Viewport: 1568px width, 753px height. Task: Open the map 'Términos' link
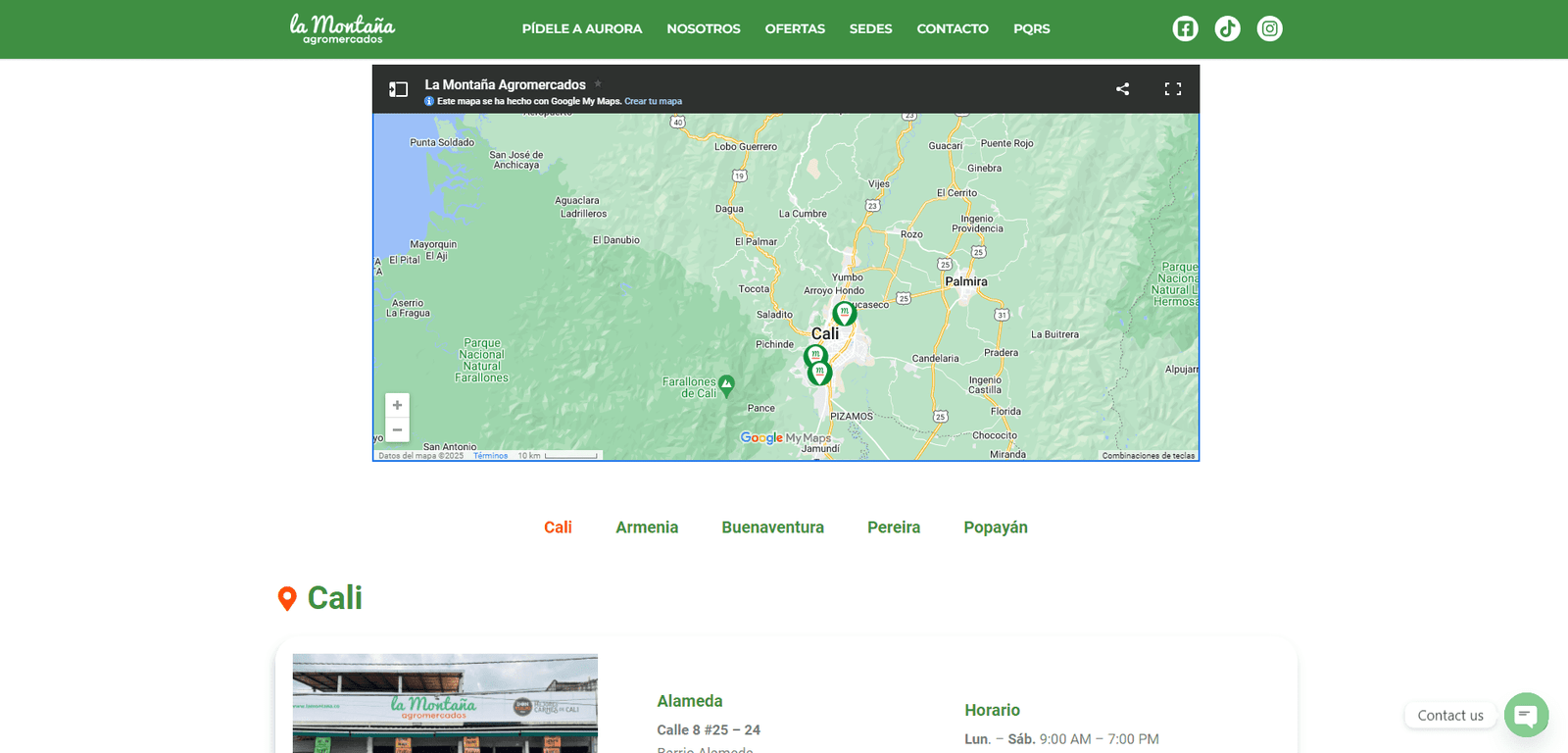tap(490, 456)
